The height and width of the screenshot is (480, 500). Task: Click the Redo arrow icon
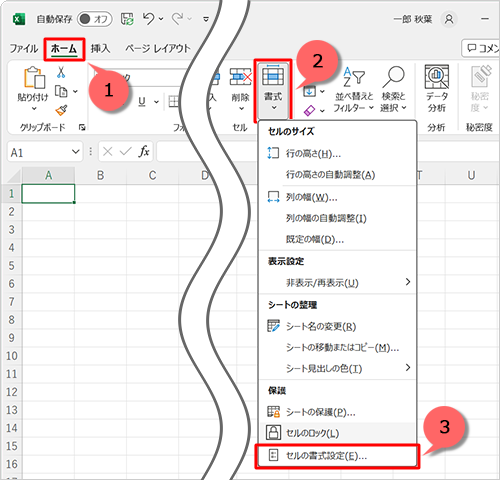pyautogui.click(x=177, y=19)
